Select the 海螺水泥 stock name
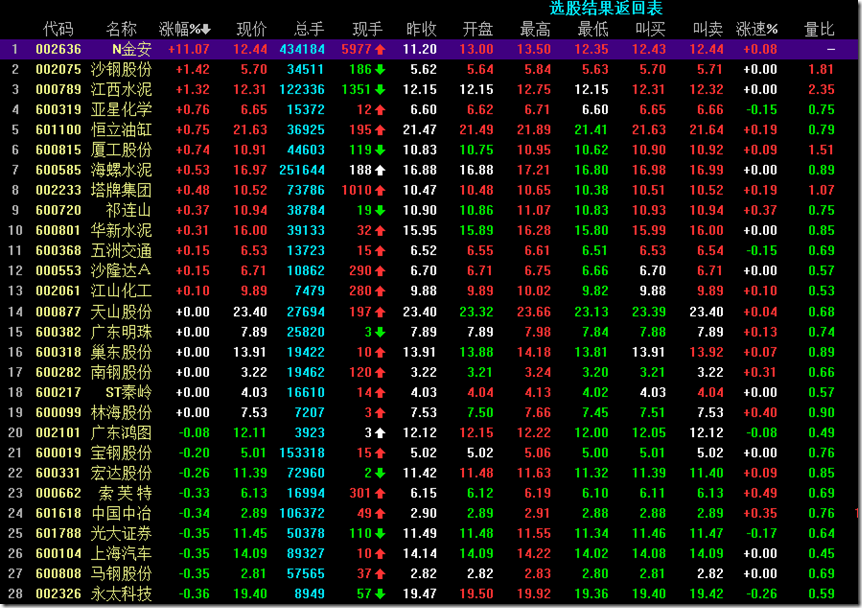Image resolution: width=862 pixels, height=608 pixels. [121, 170]
